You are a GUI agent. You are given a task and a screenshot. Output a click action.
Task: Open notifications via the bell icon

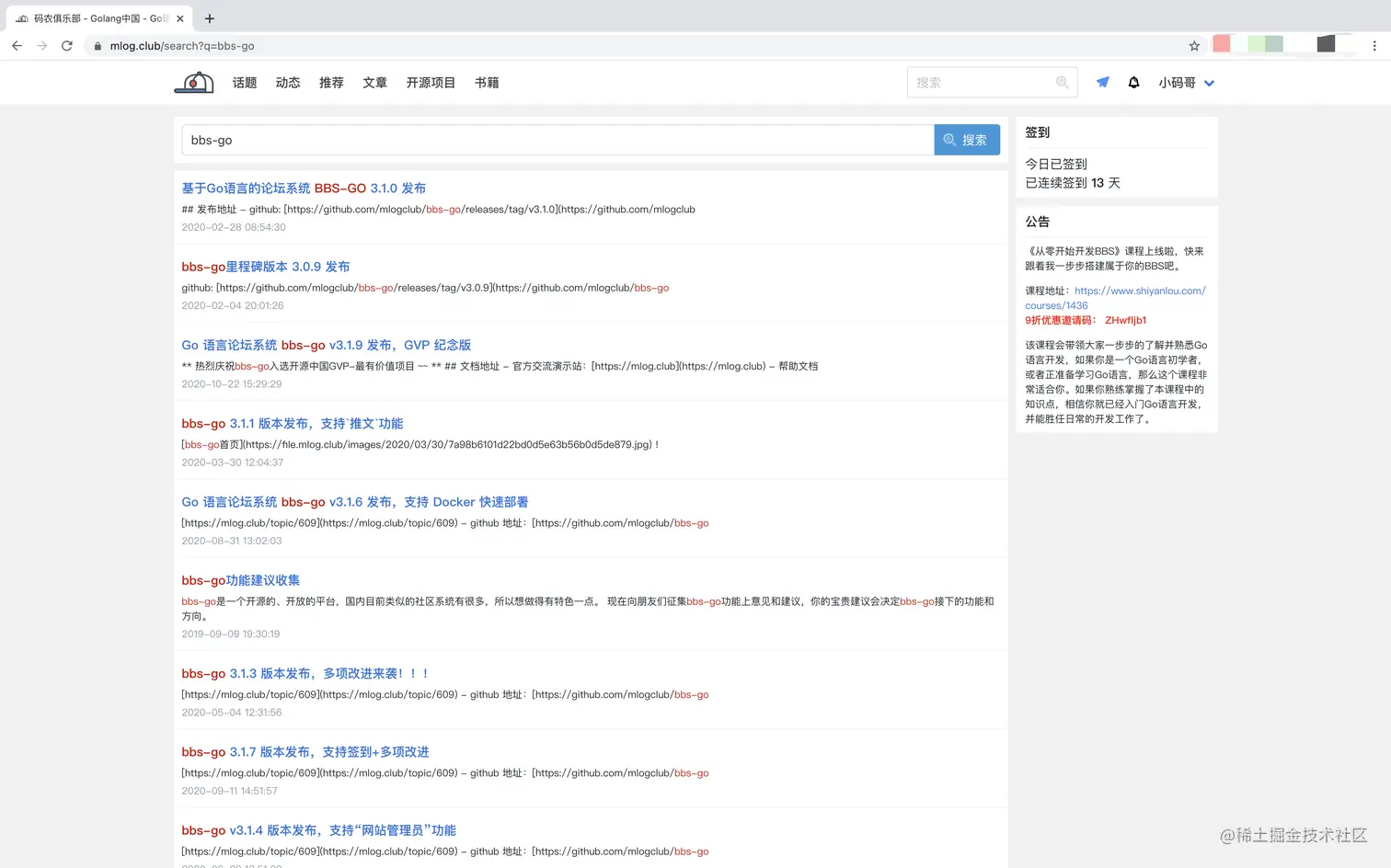coord(1133,82)
